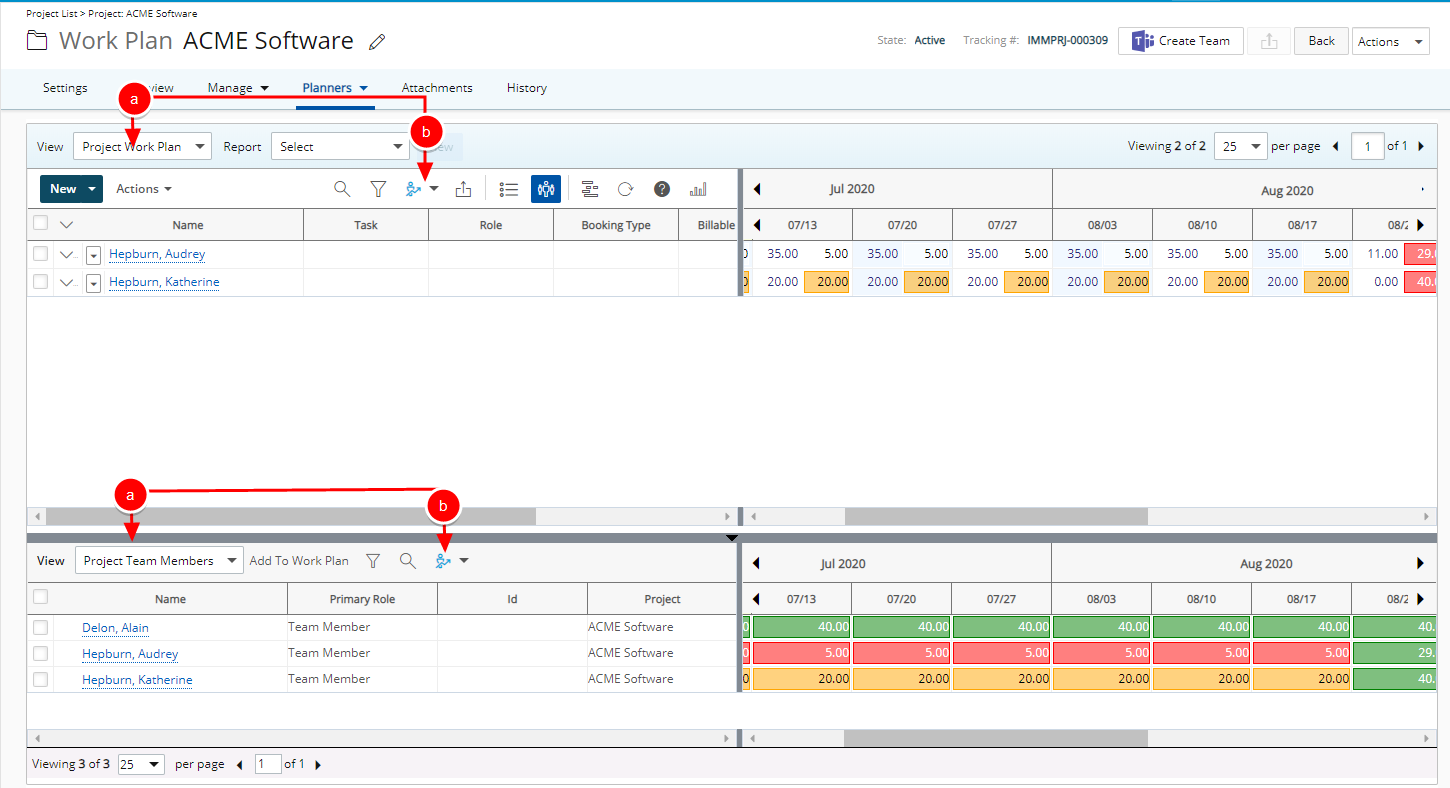Go to the next page in top pager

1421,146
